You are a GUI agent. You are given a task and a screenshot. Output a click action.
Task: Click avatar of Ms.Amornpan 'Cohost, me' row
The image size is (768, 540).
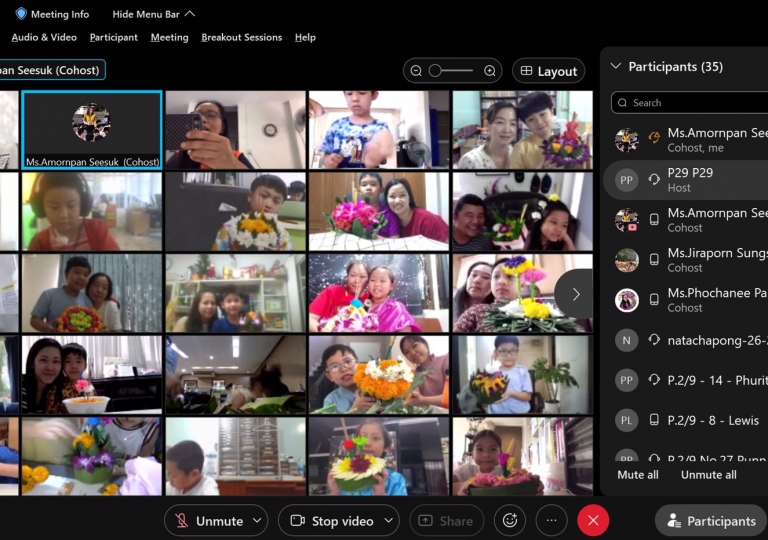(626, 140)
